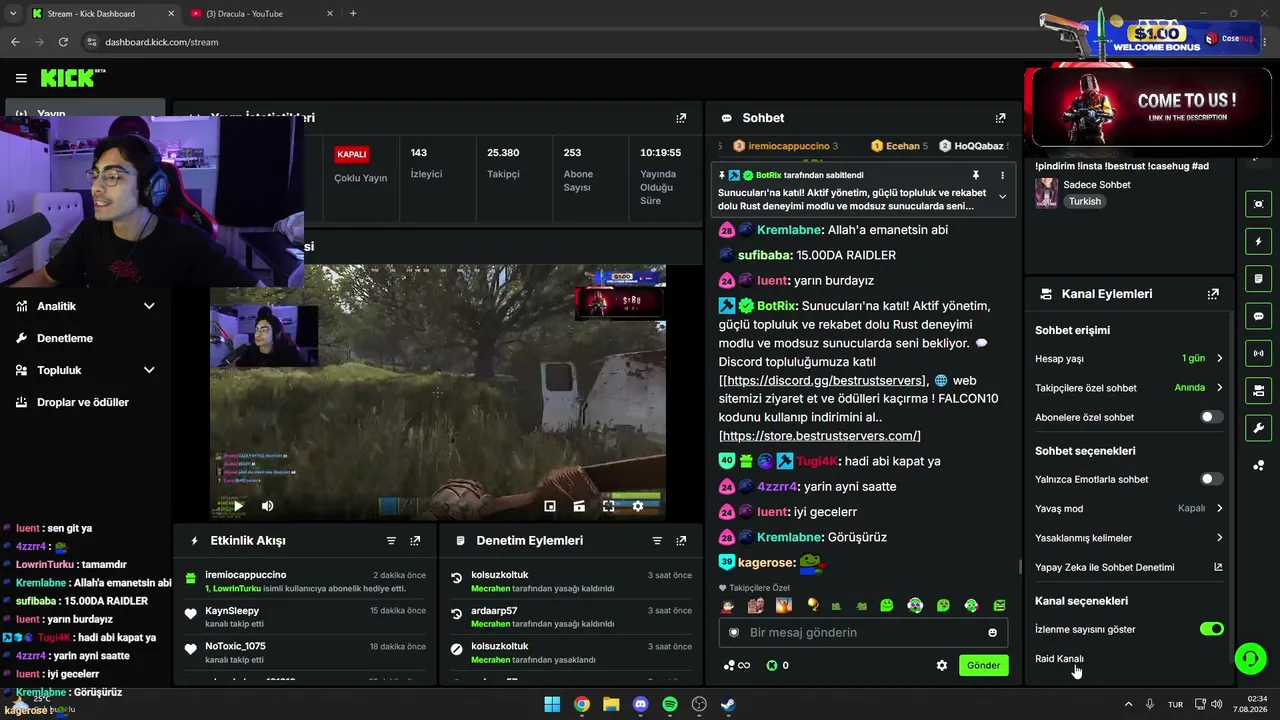This screenshot has height=720, width=1280.
Task: Open the store.bestrustservers.com link
Action: [x=820, y=436]
